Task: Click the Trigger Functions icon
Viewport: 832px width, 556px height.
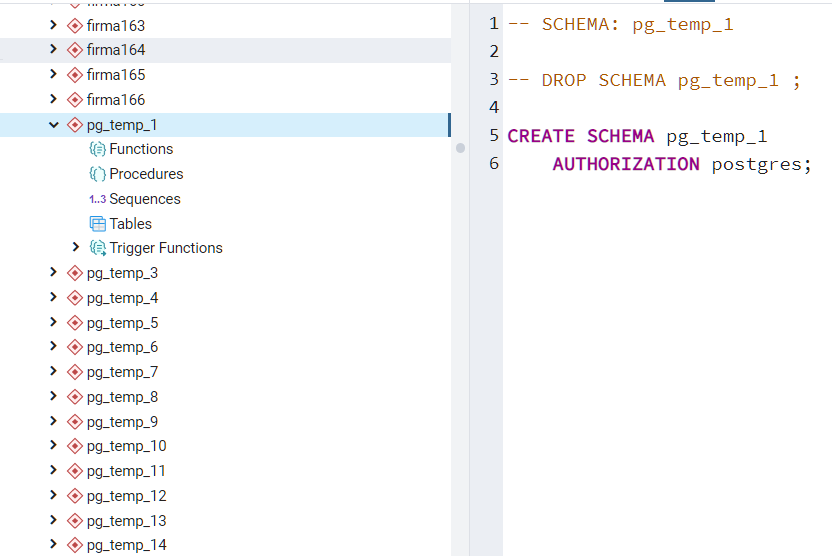Action: click(x=98, y=248)
